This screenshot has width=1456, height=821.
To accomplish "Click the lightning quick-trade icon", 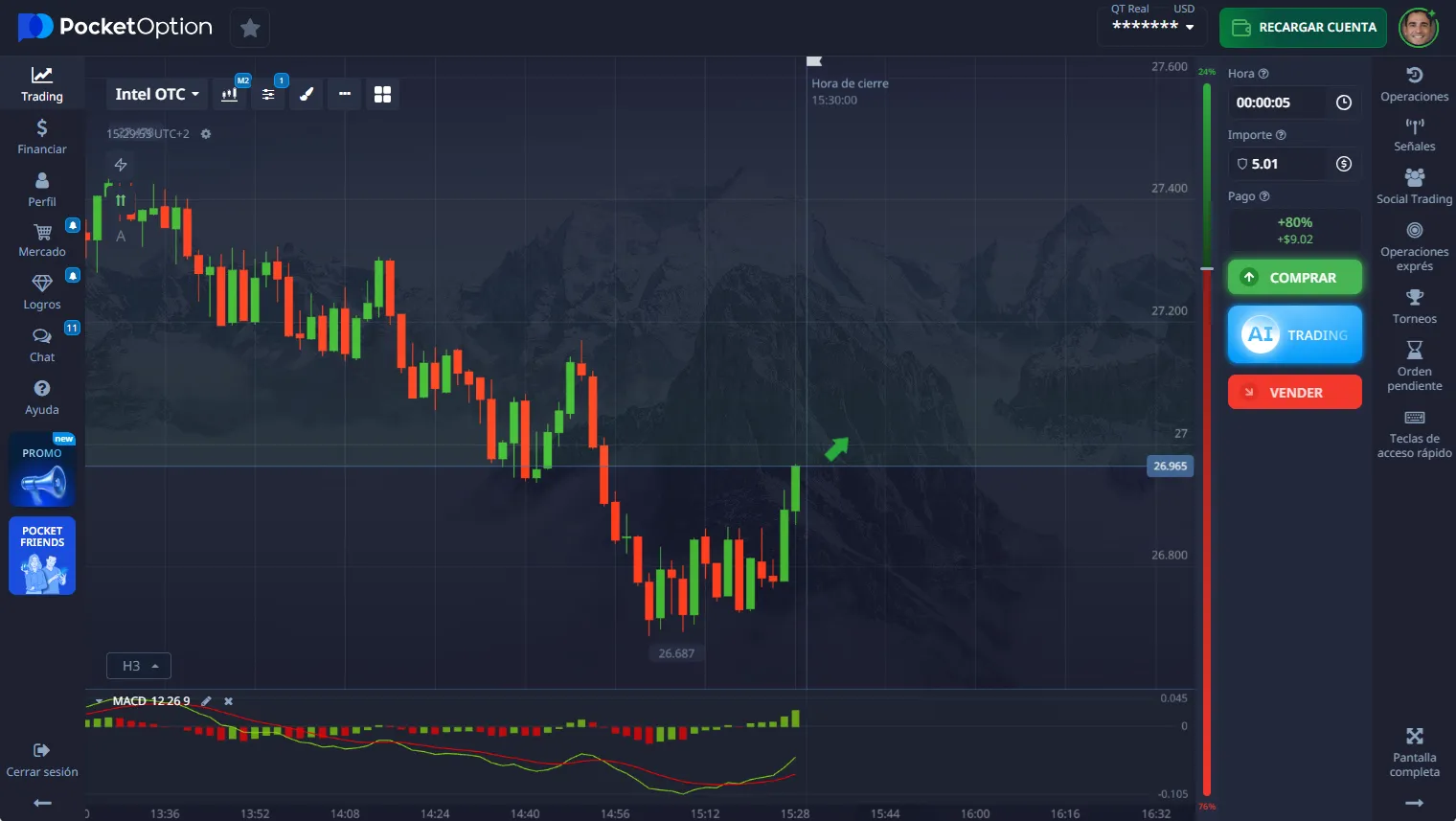I will pyautogui.click(x=121, y=165).
